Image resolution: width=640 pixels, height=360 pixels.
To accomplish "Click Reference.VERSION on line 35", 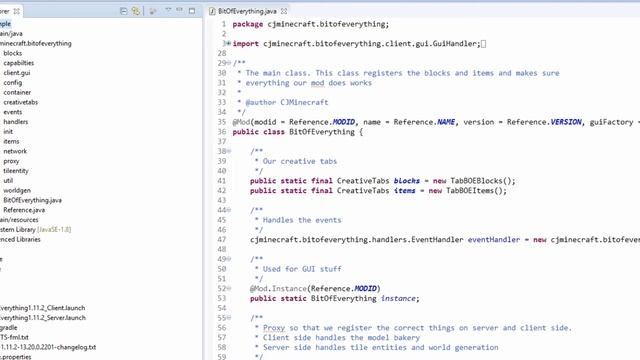I will pos(544,122).
